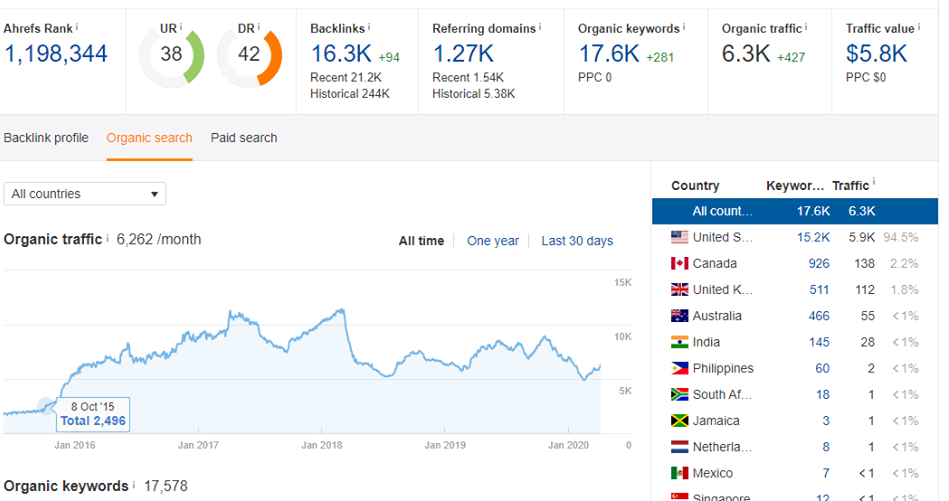The image size is (949, 501).
Task: Switch chart to Last 30 days
Action: point(577,241)
